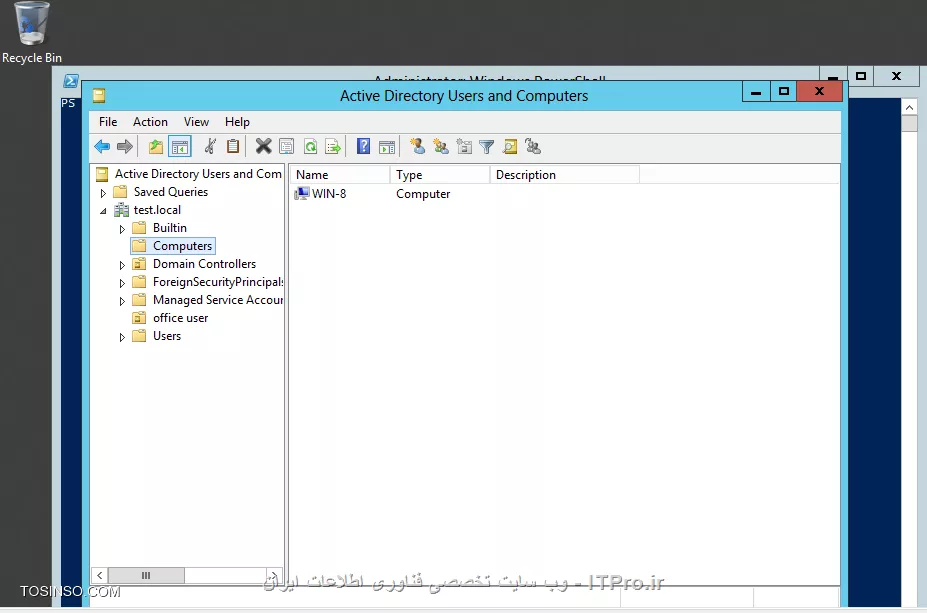Click the blue Help question-mark icon

tap(364, 146)
